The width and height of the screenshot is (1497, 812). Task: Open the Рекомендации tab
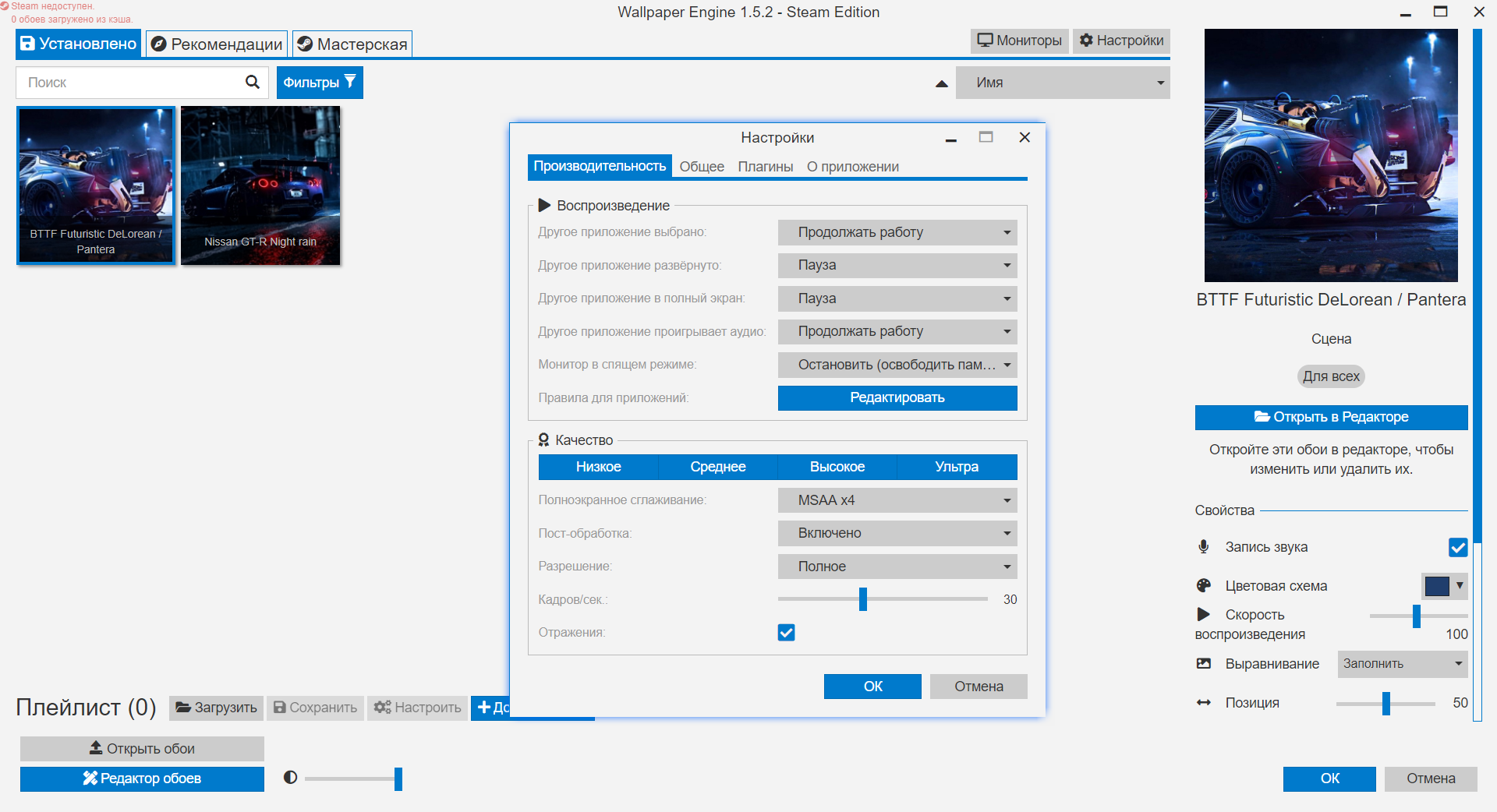[x=217, y=44]
